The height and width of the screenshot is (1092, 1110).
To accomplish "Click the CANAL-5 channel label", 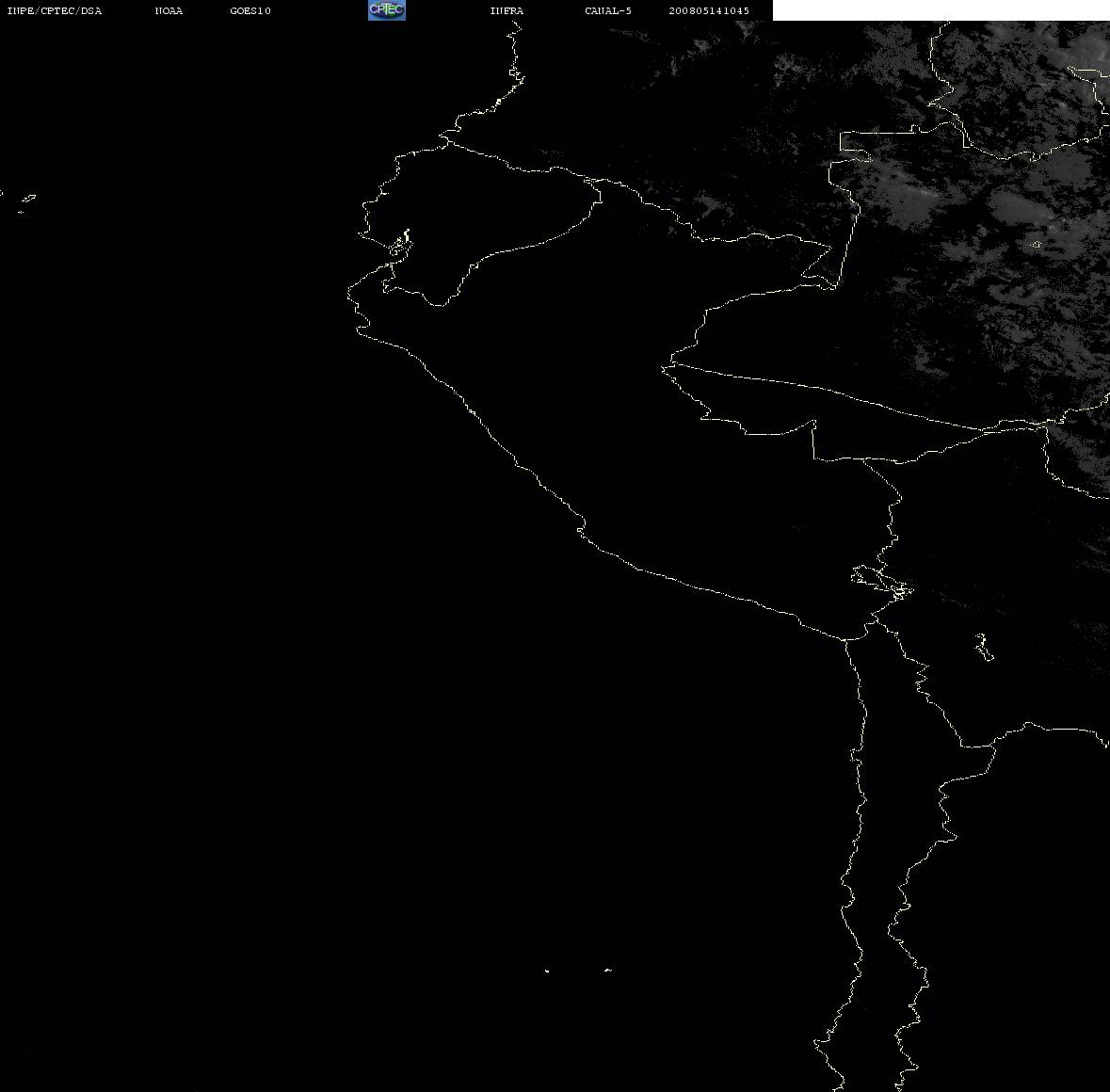I will (608, 10).
